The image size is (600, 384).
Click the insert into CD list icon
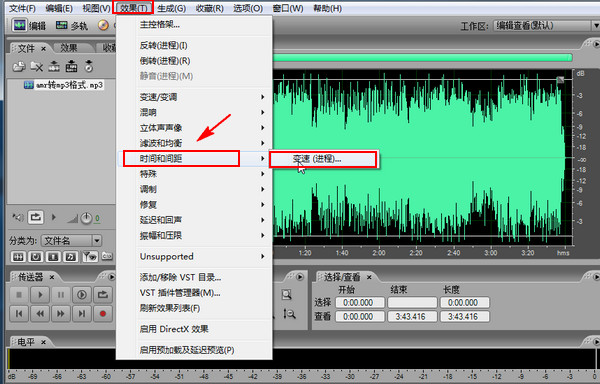tap(89, 67)
